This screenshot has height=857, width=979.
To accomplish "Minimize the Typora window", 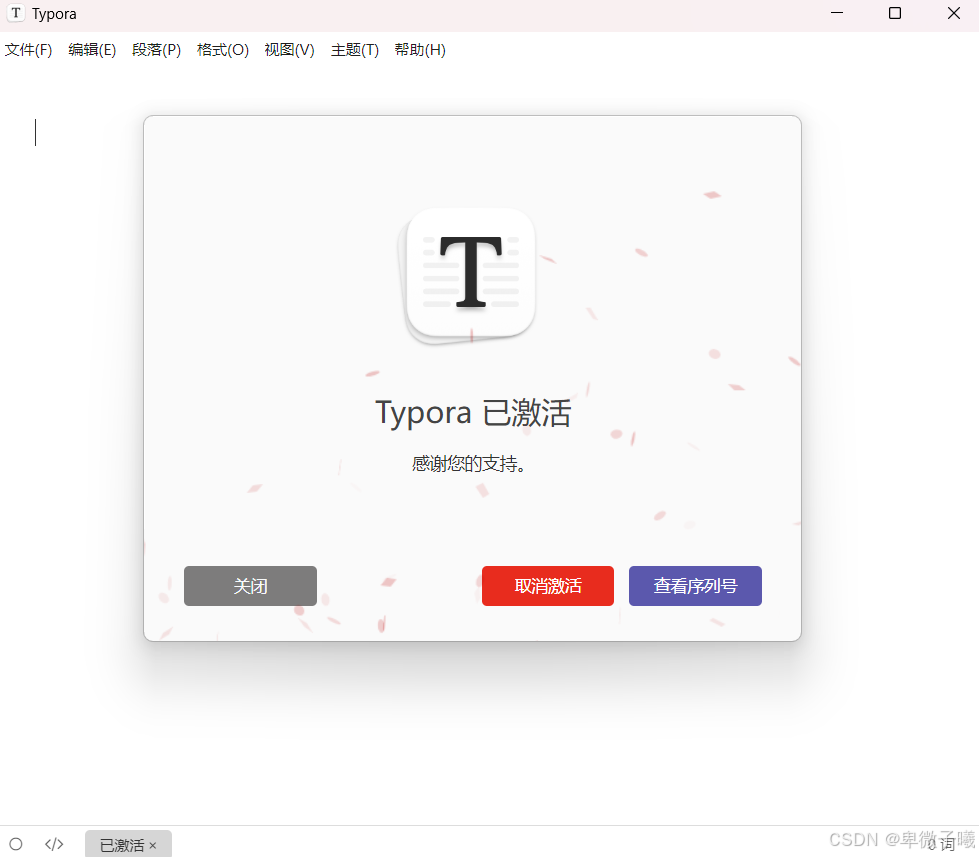I will (837, 13).
